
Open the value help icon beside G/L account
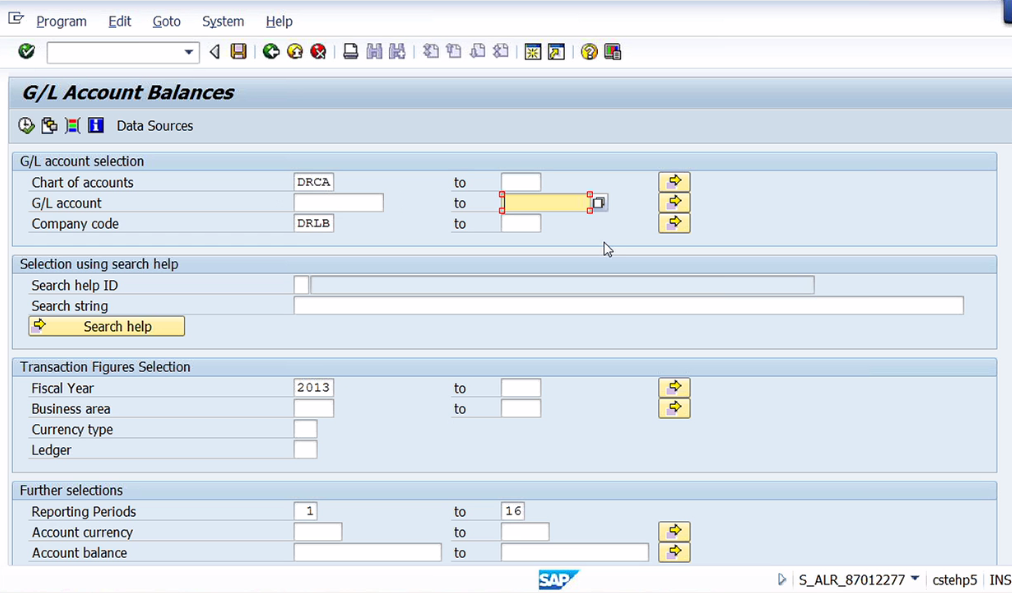599,203
